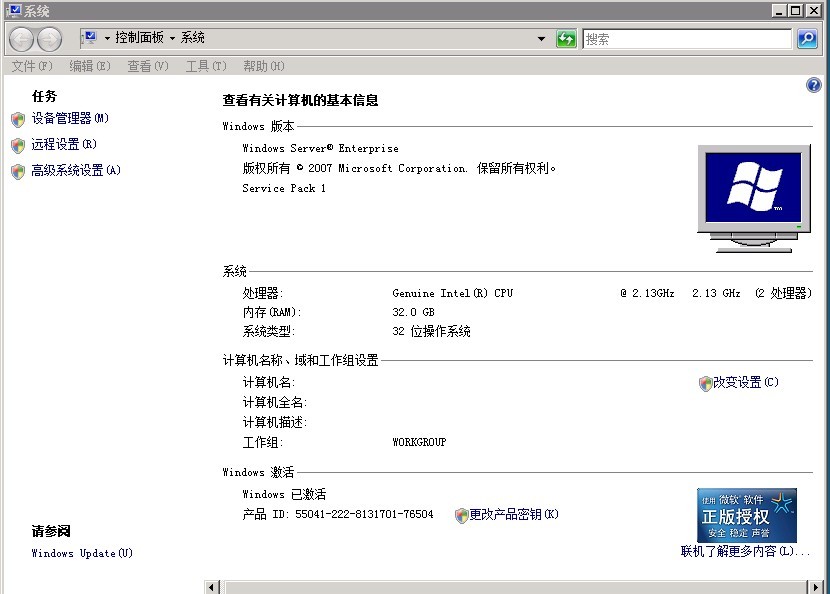830x594 pixels.
Task: Click 联机了解更多内容(L) link
Action: click(x=745, y=552)
